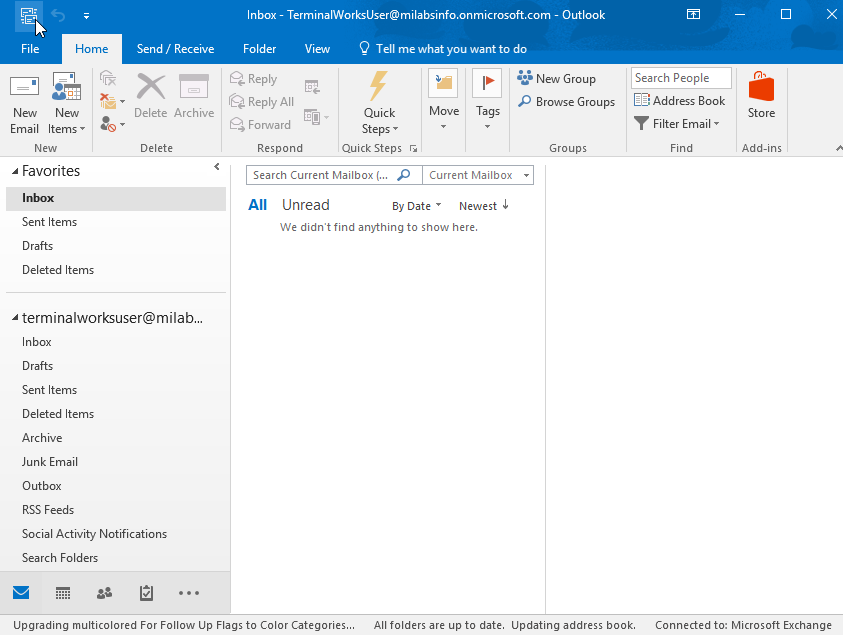Click Reply in the Respond group
843x635 pixels.
click(253, 79)
